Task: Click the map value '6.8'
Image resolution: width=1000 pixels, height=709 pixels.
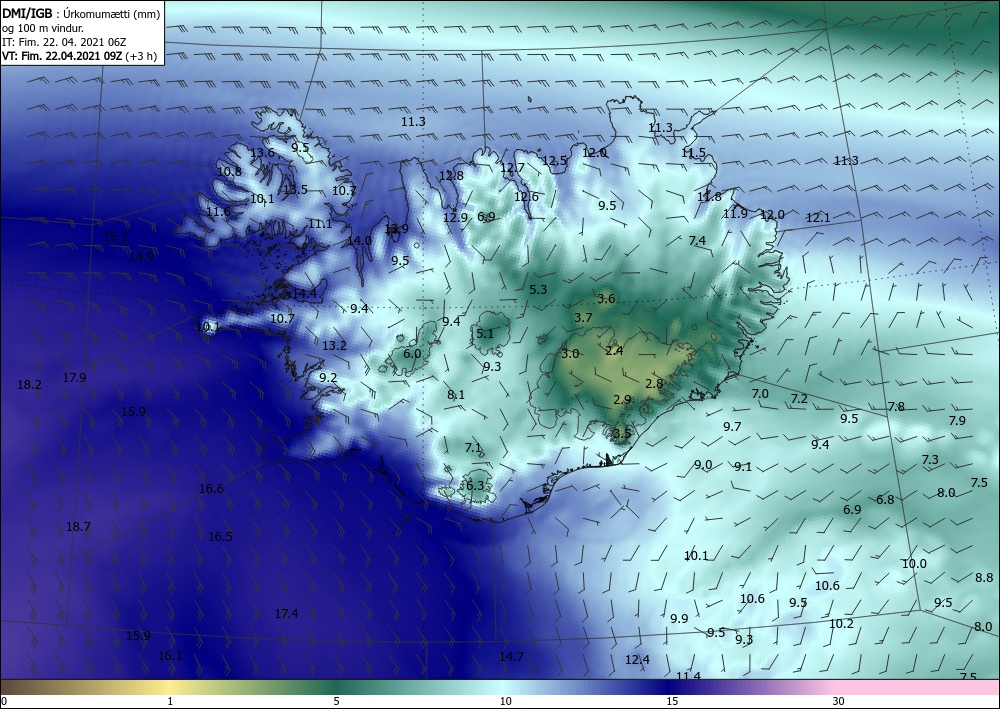Action: pos(885,499)
